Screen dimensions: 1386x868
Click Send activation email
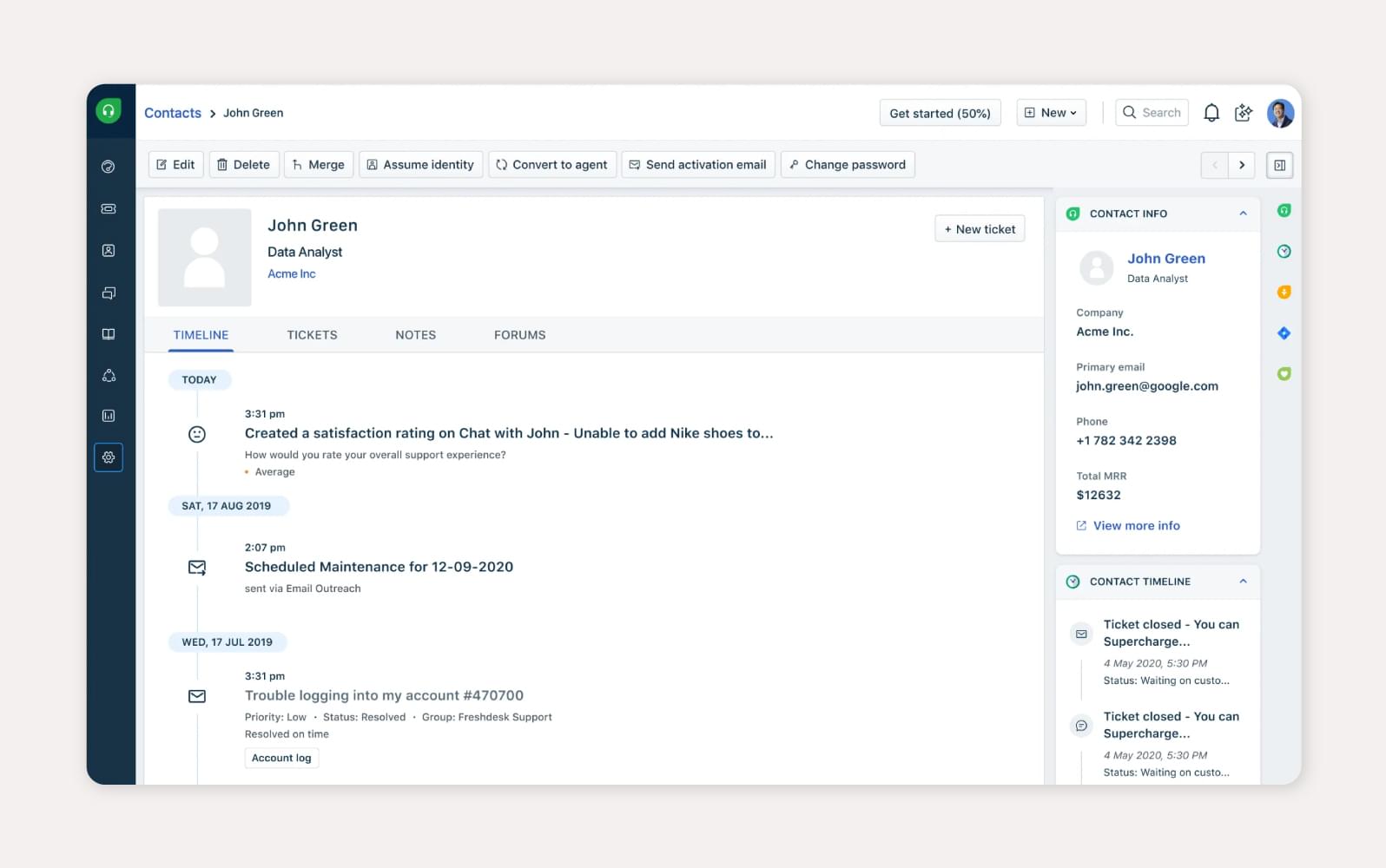point(698,165)
